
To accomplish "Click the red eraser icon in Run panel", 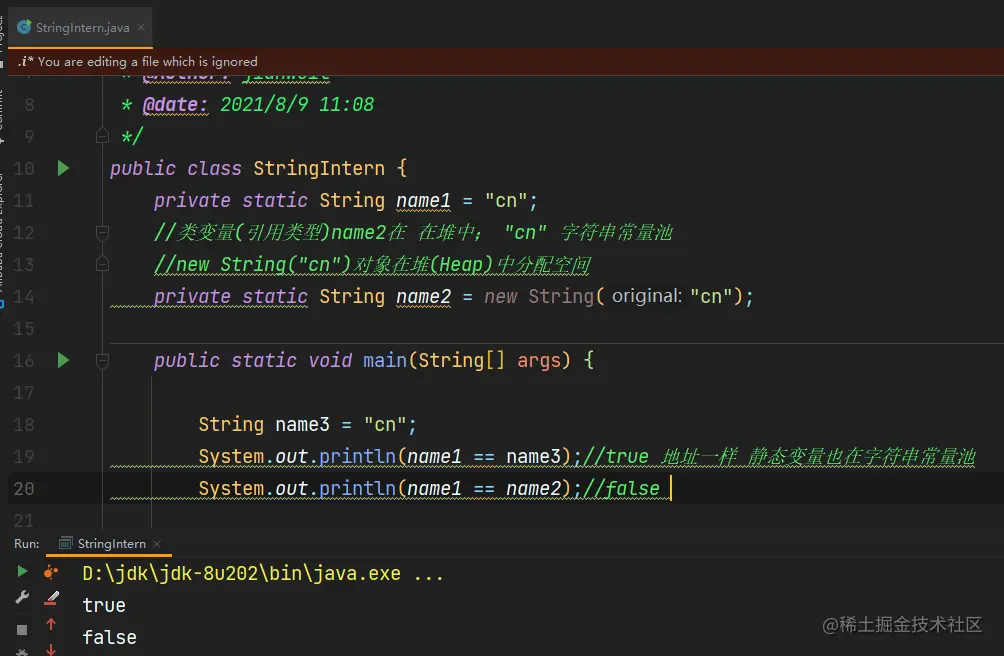I will tap(51, 598).
